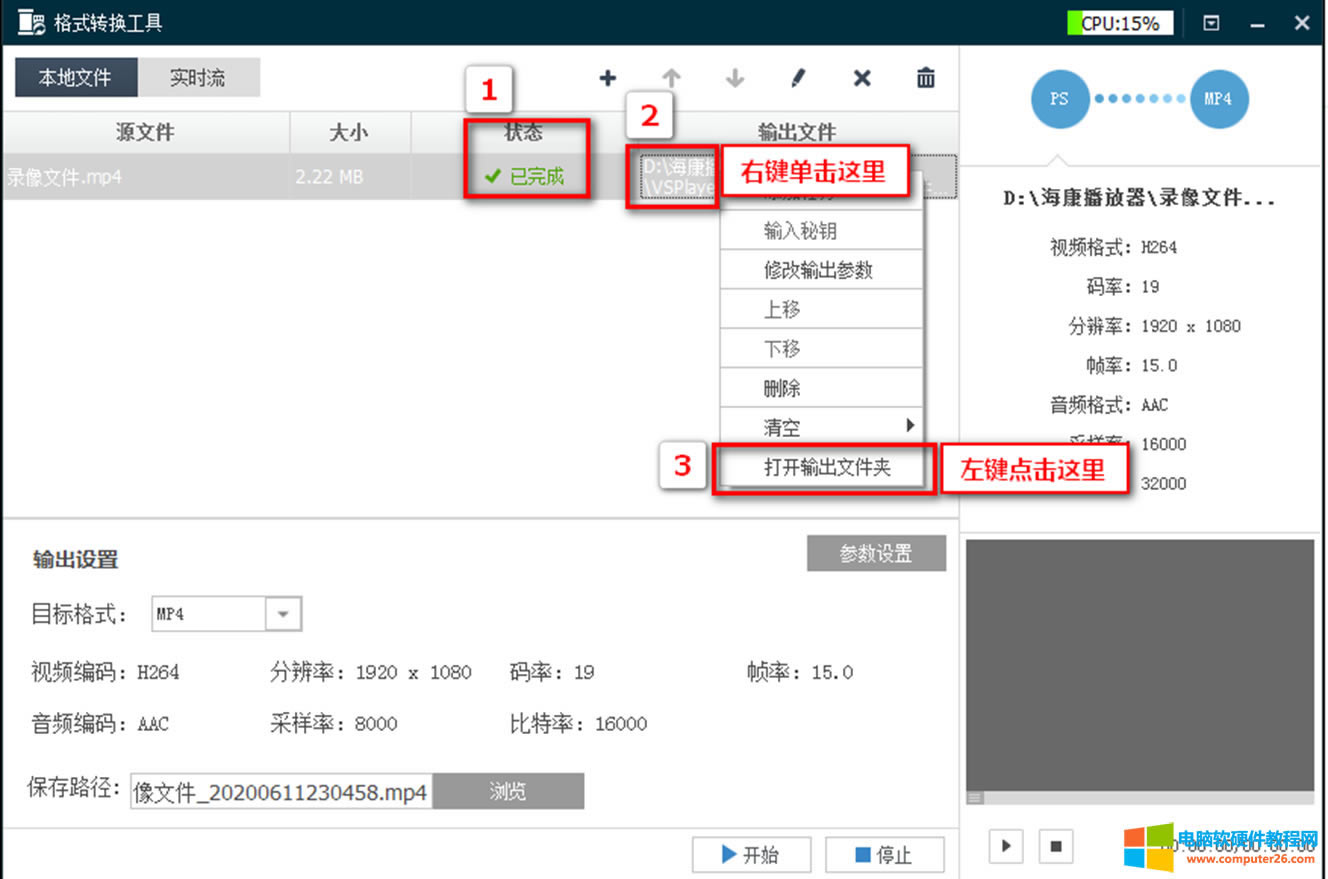Click the 已完成 status cell

pyautogui.click(x=524, y=177)
